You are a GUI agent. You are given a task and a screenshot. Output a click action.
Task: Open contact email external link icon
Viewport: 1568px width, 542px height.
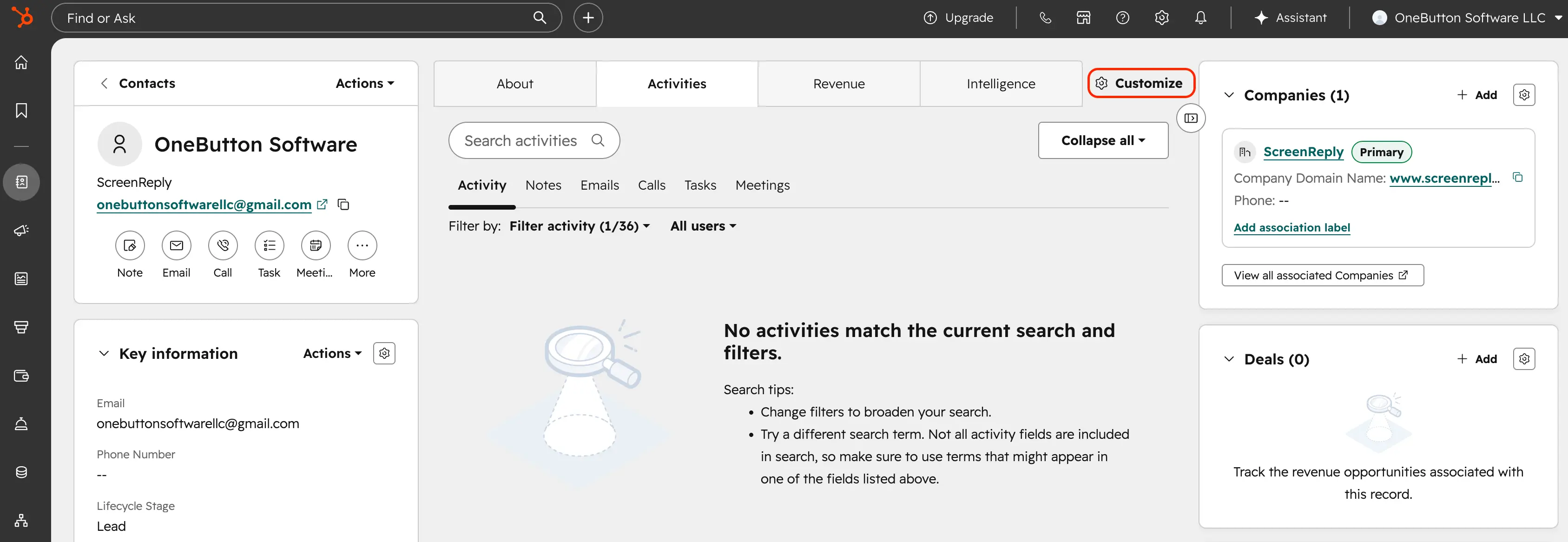(323, 205)
